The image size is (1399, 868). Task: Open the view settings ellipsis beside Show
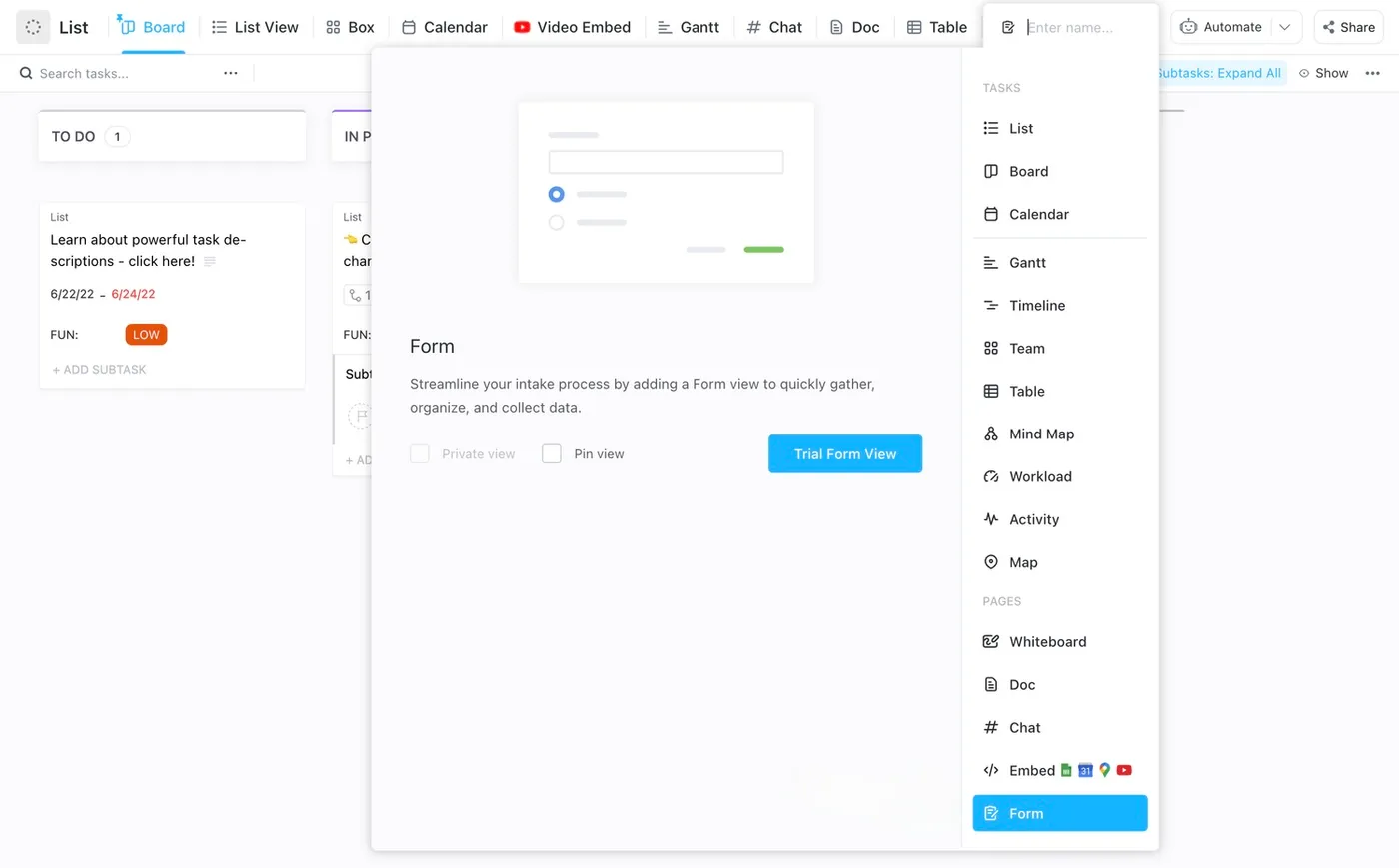[1373, 73]
